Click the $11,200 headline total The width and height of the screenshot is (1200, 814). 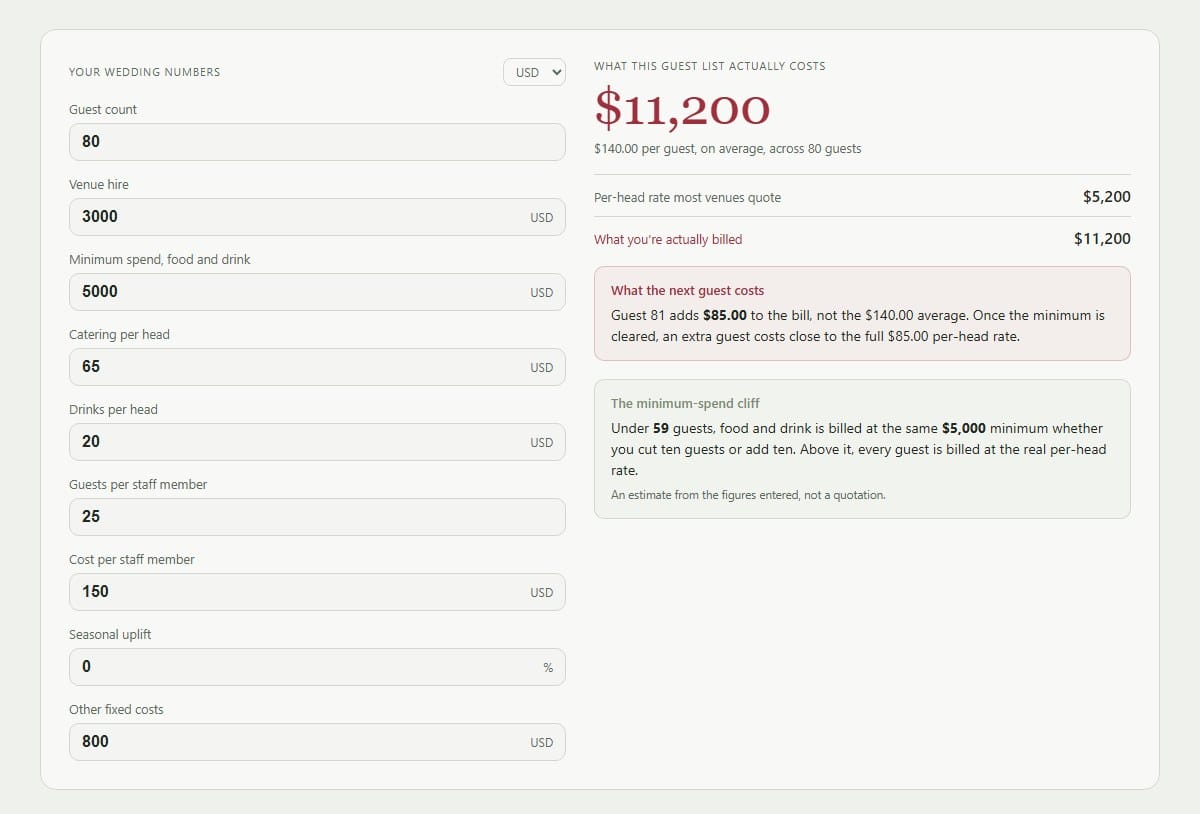pyautogui.click(x=682, y=109)
